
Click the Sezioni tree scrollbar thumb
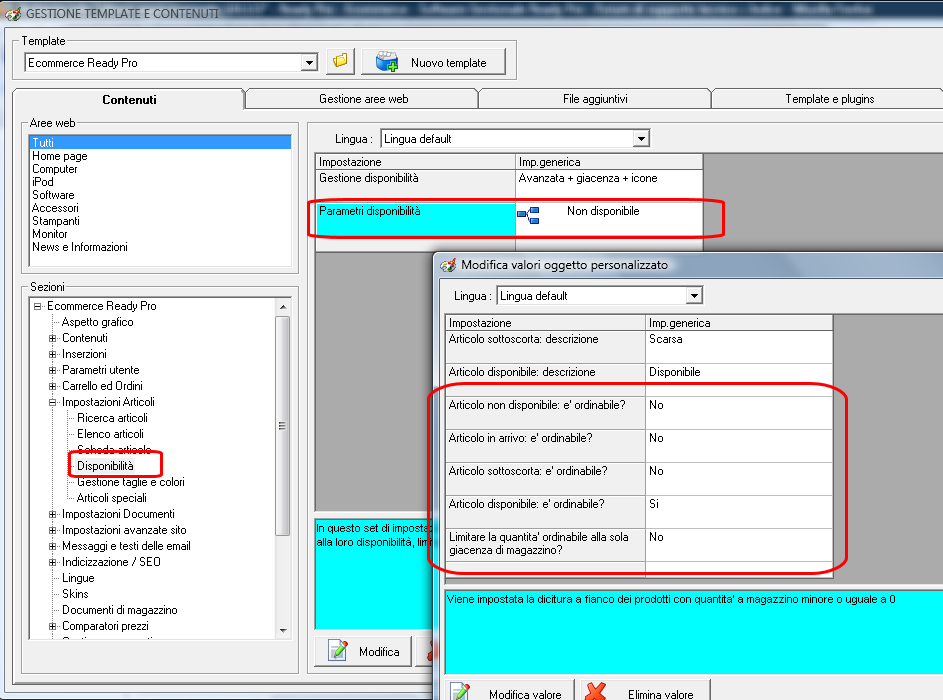[x=283, y=425]
